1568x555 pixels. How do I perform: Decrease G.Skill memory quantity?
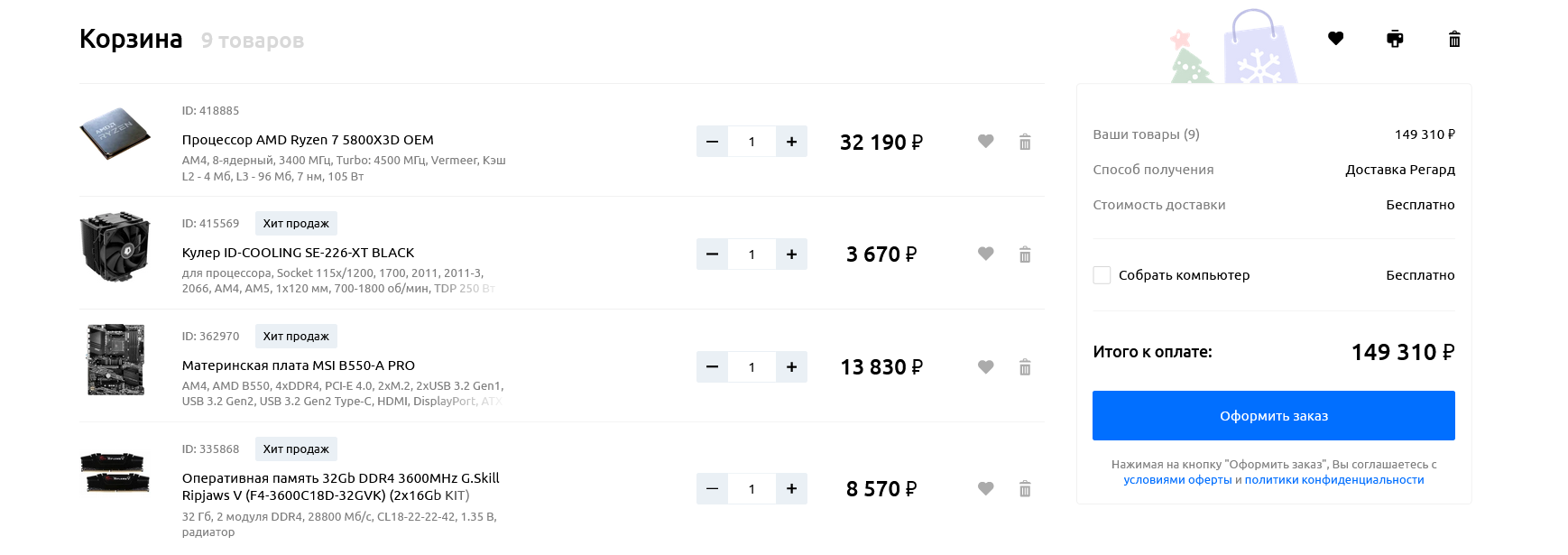[x=712, y=489]
